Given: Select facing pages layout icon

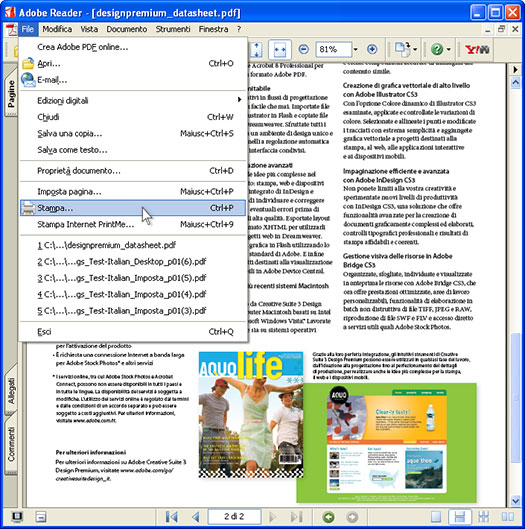Looking at the screenshot, I should pos(507,517).
